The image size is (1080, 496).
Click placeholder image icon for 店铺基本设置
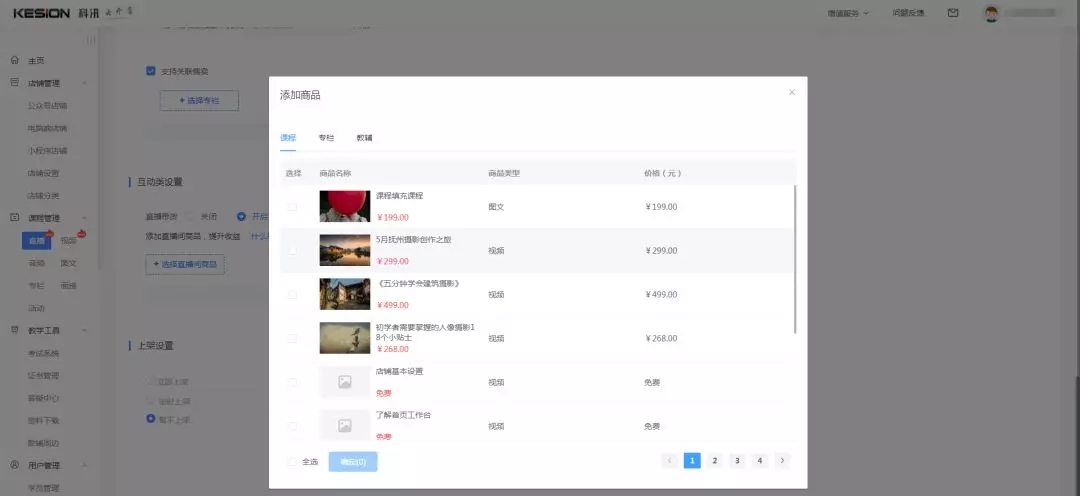tap(344, 382)
